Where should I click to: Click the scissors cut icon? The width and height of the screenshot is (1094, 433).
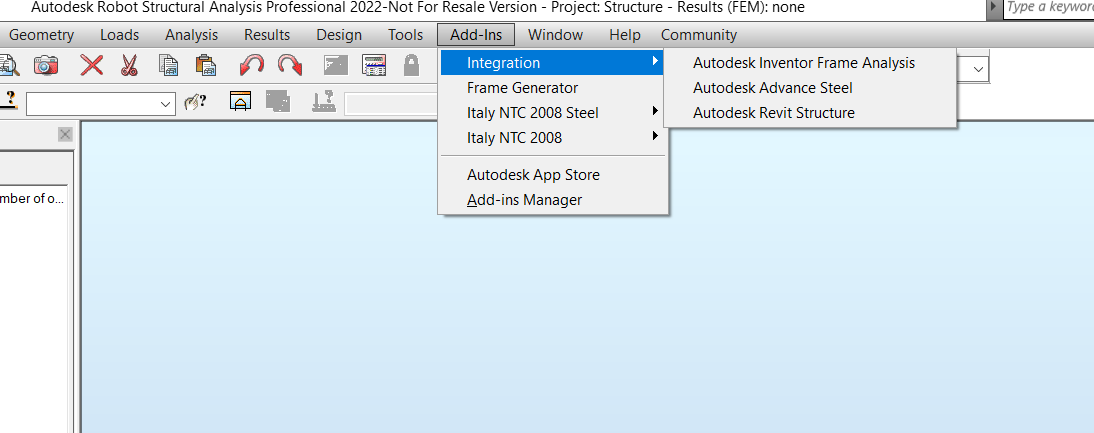click(x=129, y=66)
